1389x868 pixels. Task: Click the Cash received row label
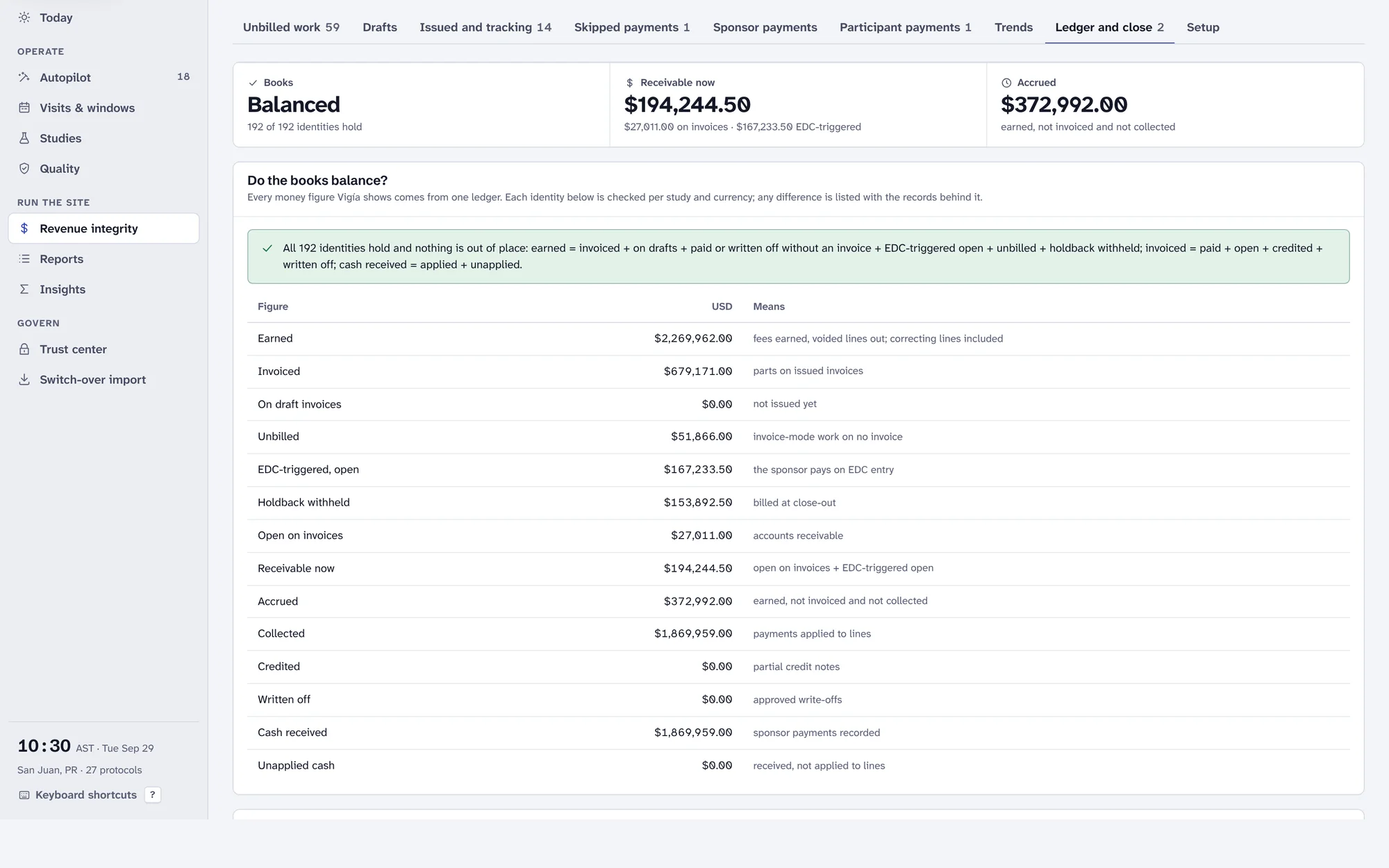tap(292, 733)
